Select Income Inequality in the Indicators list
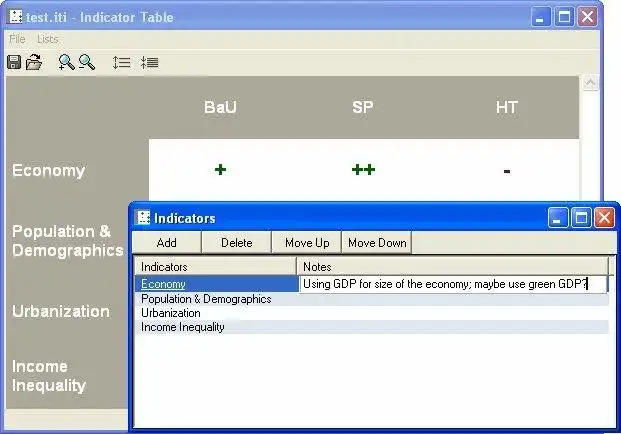 [371, 327]
